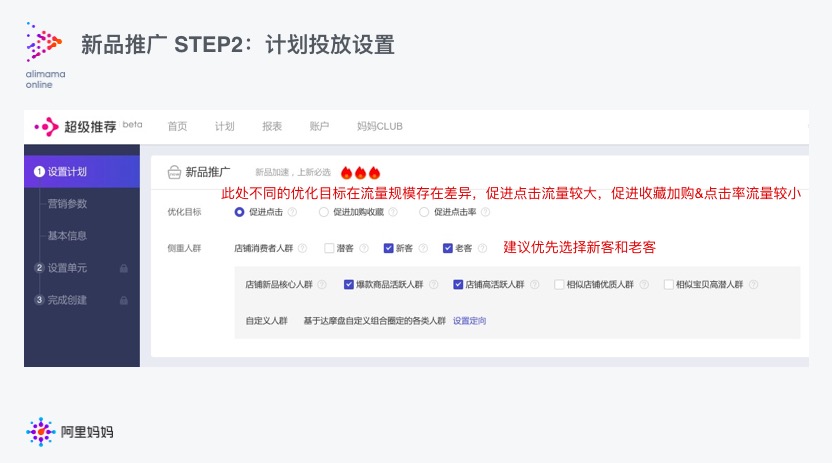Click the lock icon beside 设置单元
This screenshot has height=463, width=832.
pos(124,268)
